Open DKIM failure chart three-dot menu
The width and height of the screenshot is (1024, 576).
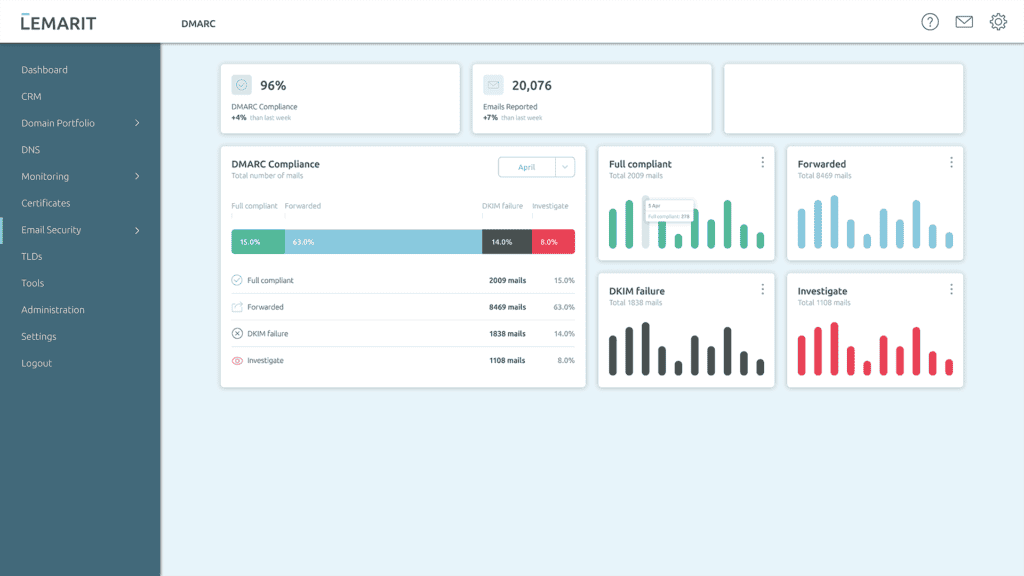point(763,289)
